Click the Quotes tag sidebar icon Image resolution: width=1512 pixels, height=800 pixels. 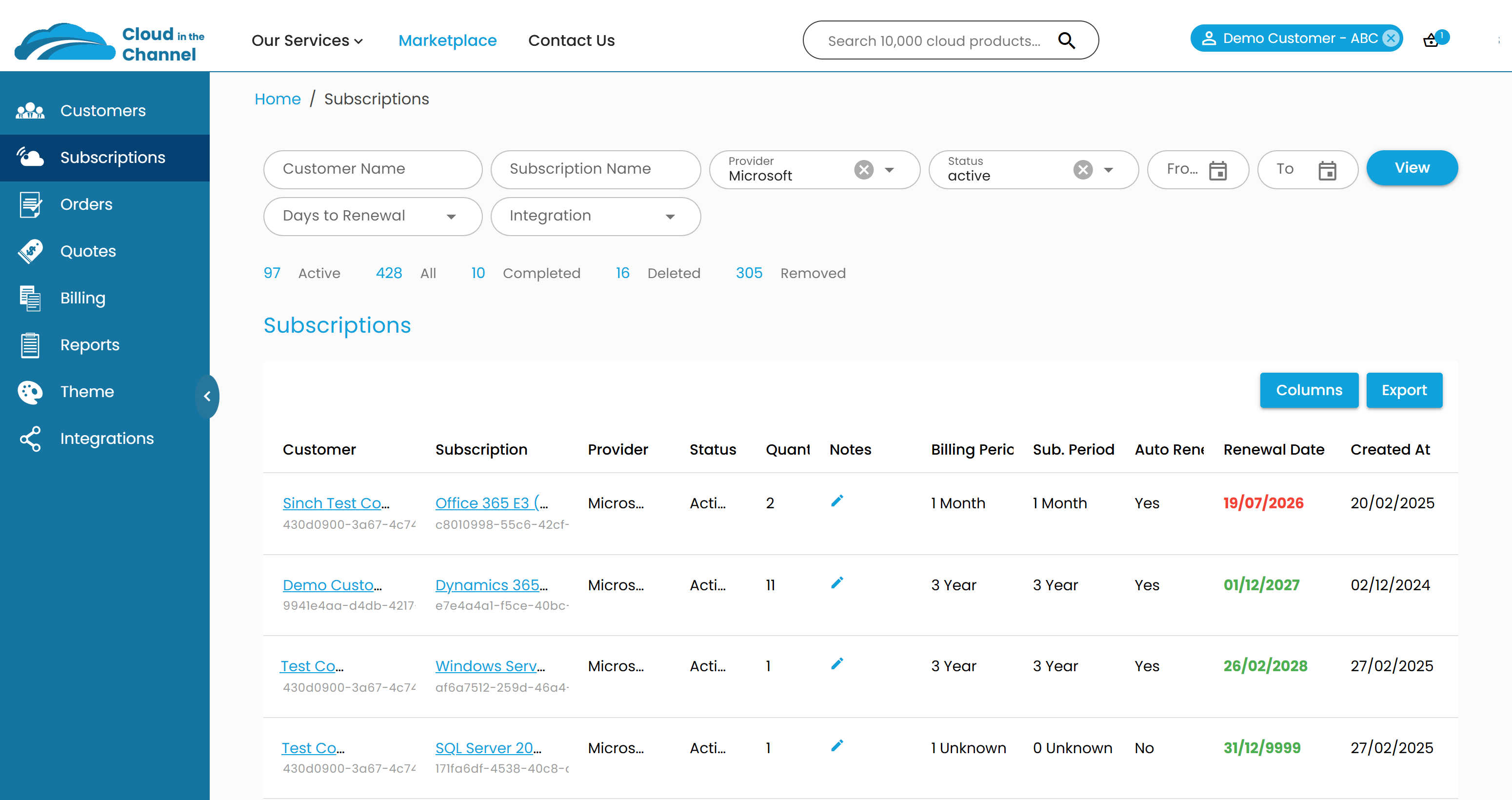coord(30,251)
